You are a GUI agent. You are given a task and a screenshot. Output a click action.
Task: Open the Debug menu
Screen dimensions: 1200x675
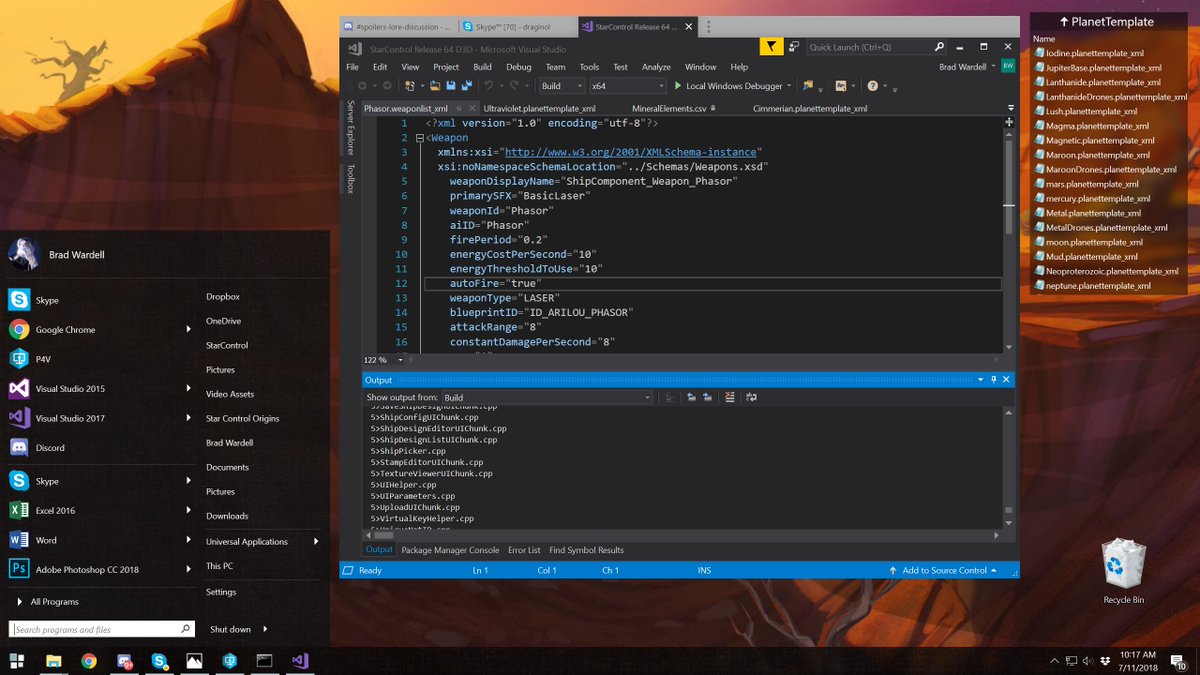[518, 67]
